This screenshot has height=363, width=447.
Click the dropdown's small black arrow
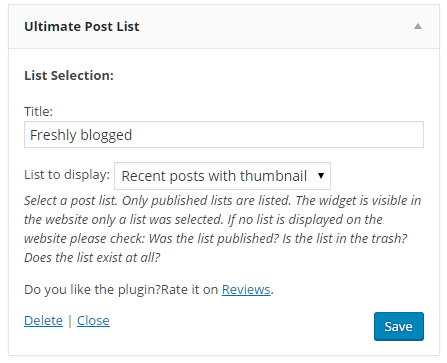[321, 175]
